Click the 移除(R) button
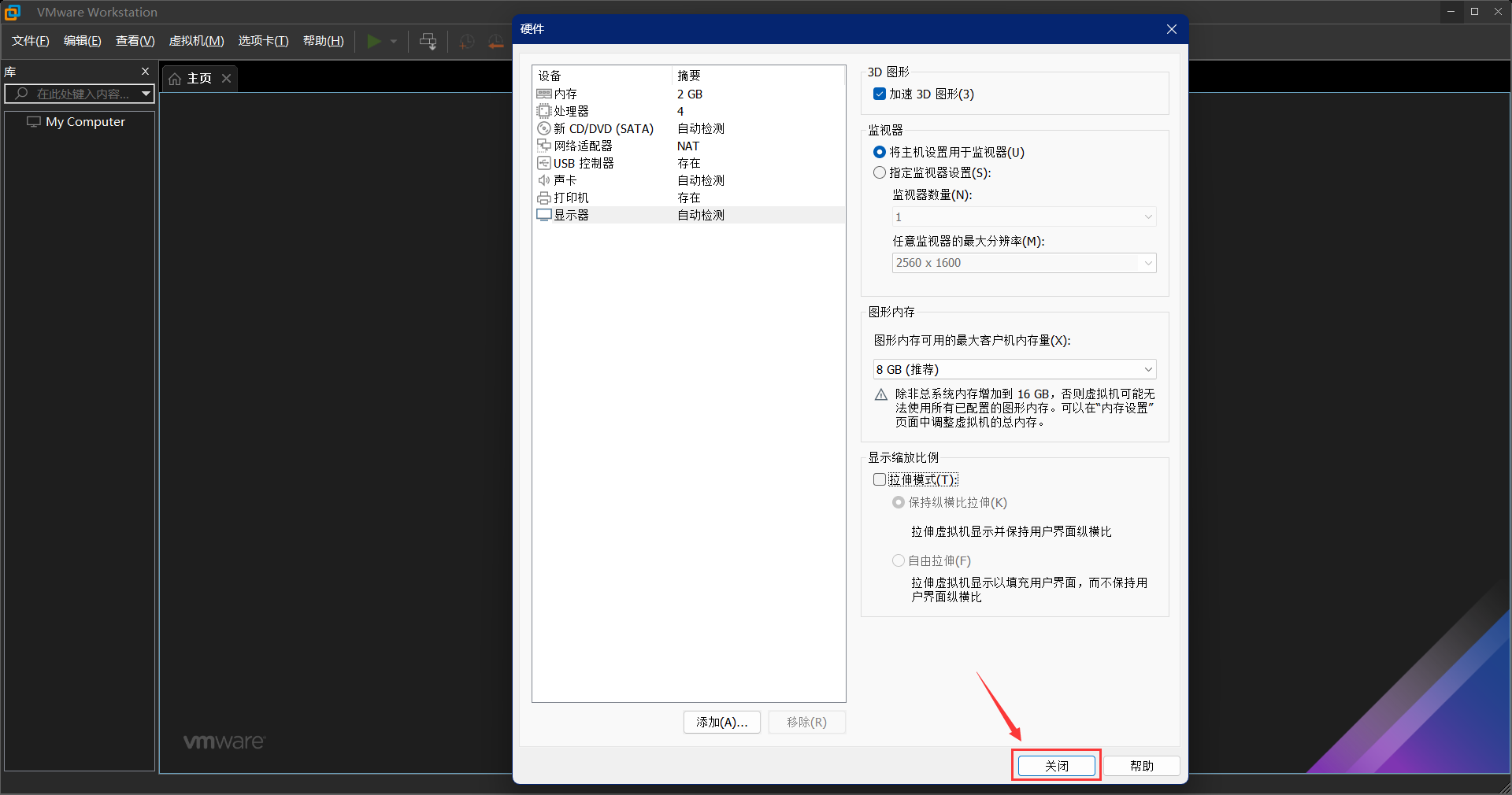The height and width of the screenshot is (795, 1512). (807, 722)
